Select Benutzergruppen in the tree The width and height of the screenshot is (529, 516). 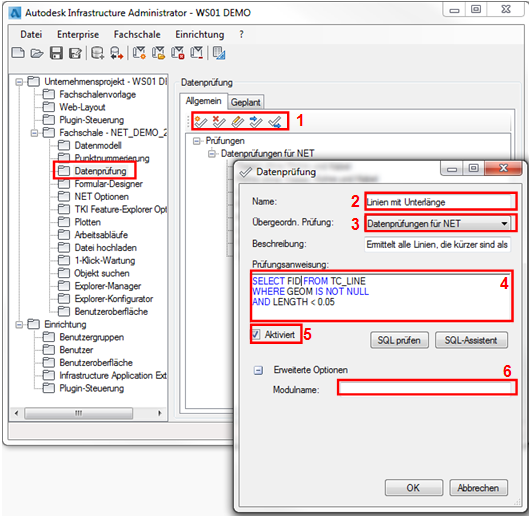[91, 337]
